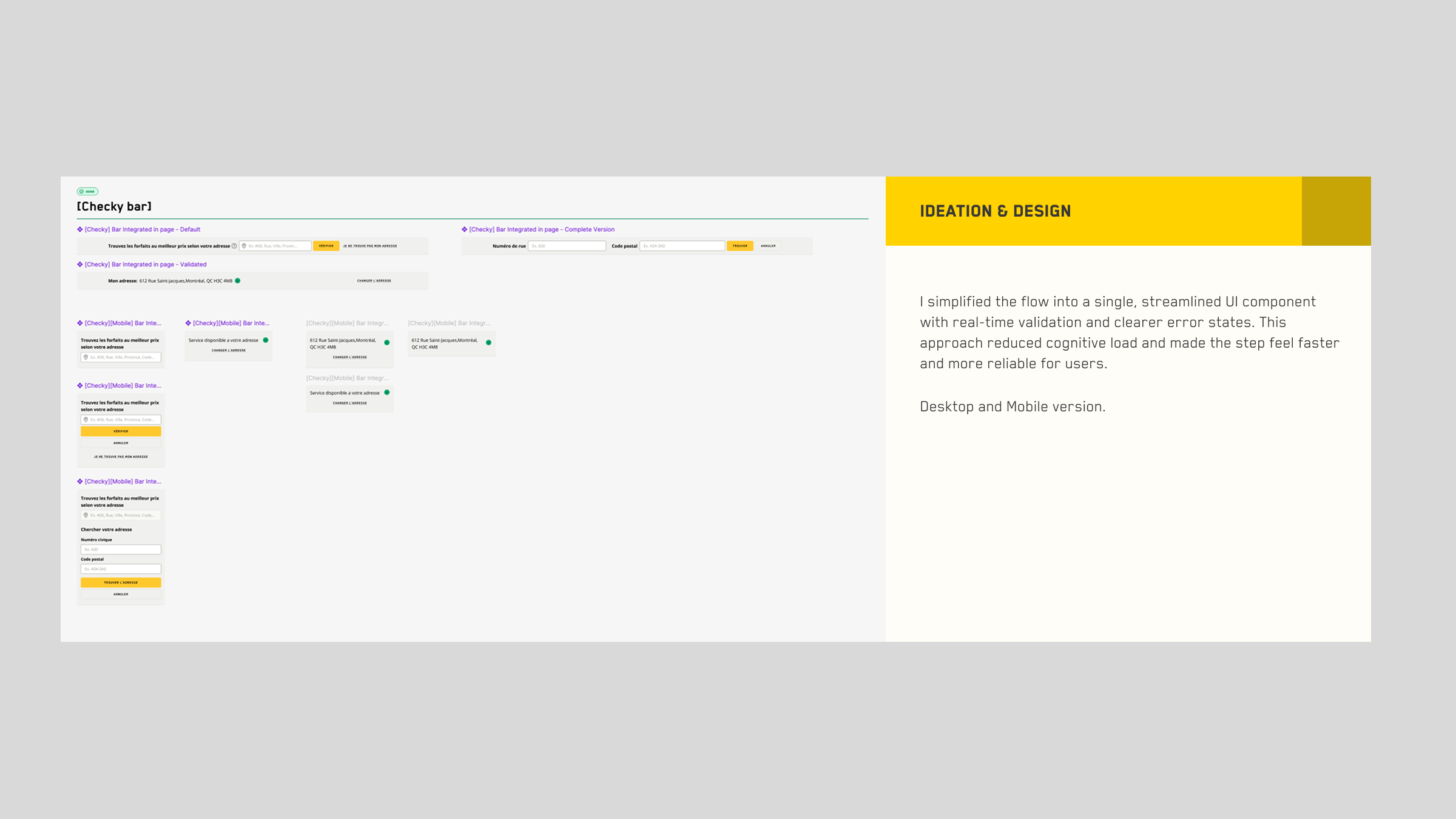Select '[Checky] Bar Integrated in page - Complete Version' label
Image resolution: width=1456 pixels, height=819 pixels.
[x=541, y=229]
